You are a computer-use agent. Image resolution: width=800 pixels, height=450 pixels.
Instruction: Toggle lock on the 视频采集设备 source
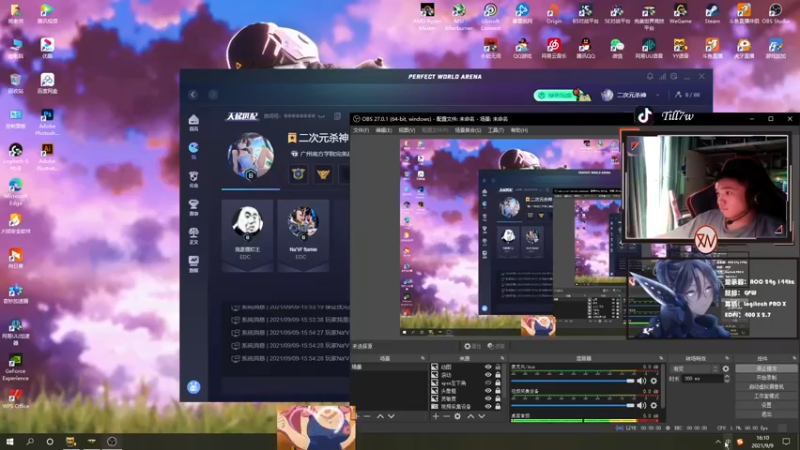point(497,407)
